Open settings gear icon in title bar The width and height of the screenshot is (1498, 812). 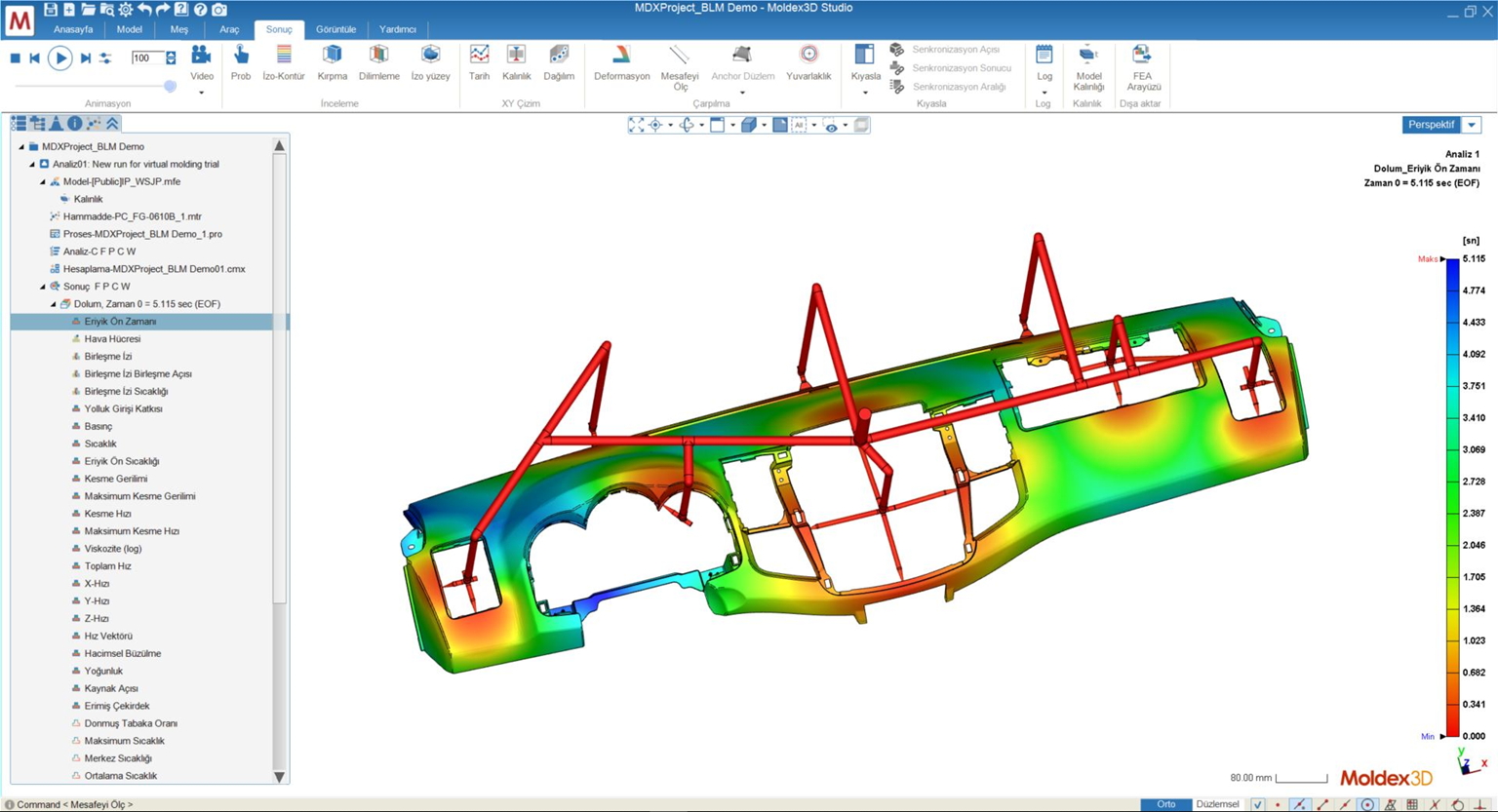click(126, 9)
